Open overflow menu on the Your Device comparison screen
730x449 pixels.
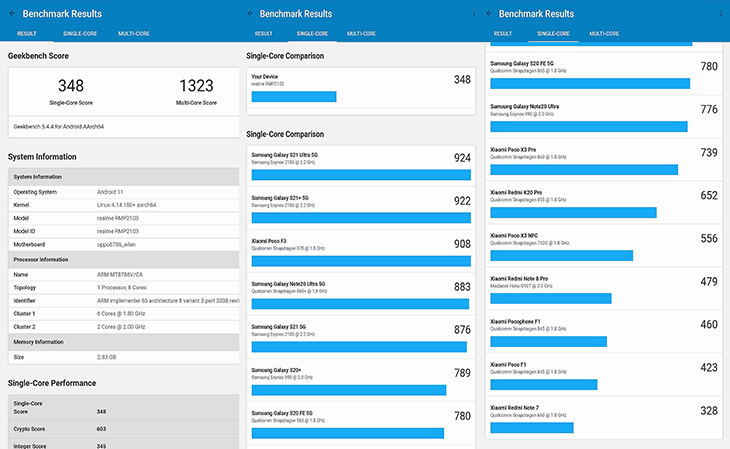474,14
